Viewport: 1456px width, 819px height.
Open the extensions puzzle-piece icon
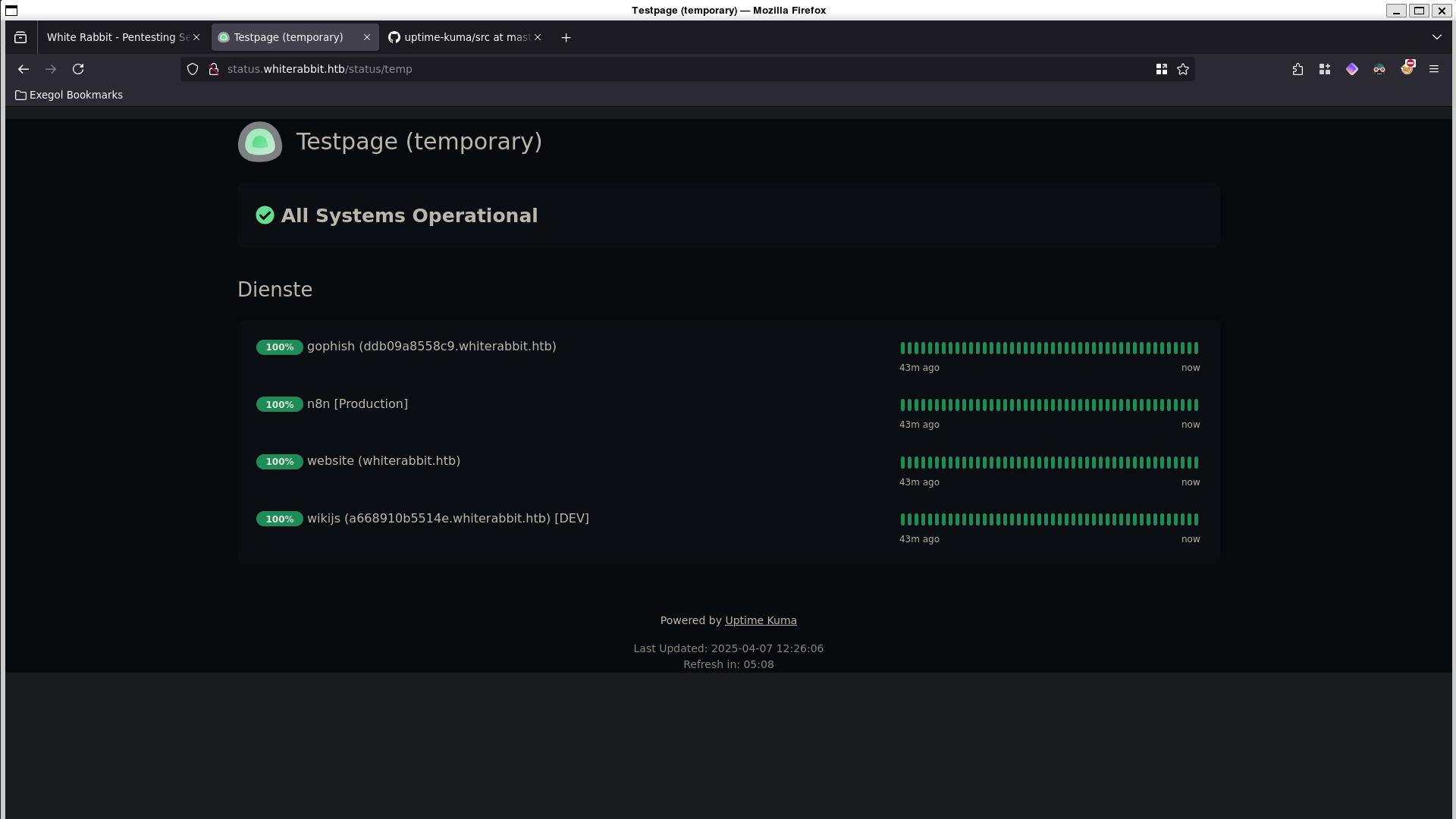pos(1298,69)
